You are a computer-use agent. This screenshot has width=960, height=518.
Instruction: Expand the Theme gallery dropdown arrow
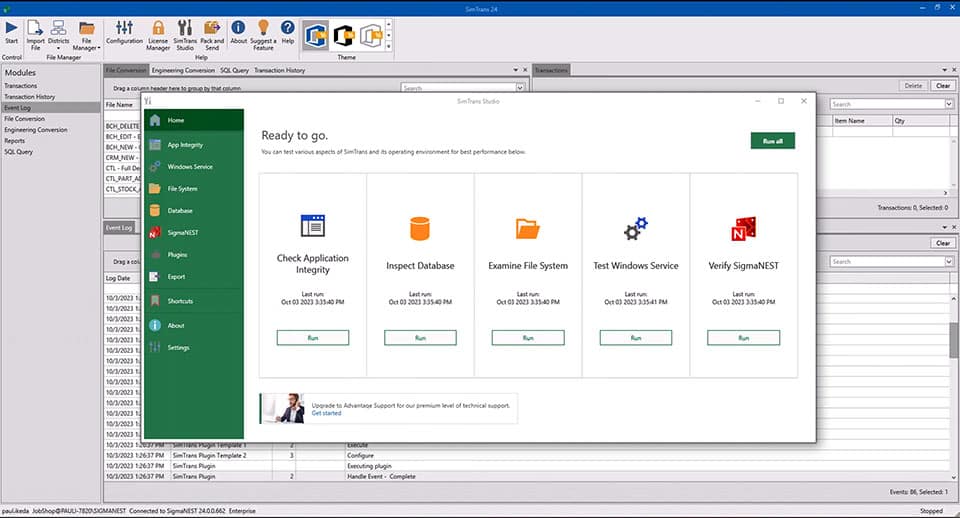(388, 47)
